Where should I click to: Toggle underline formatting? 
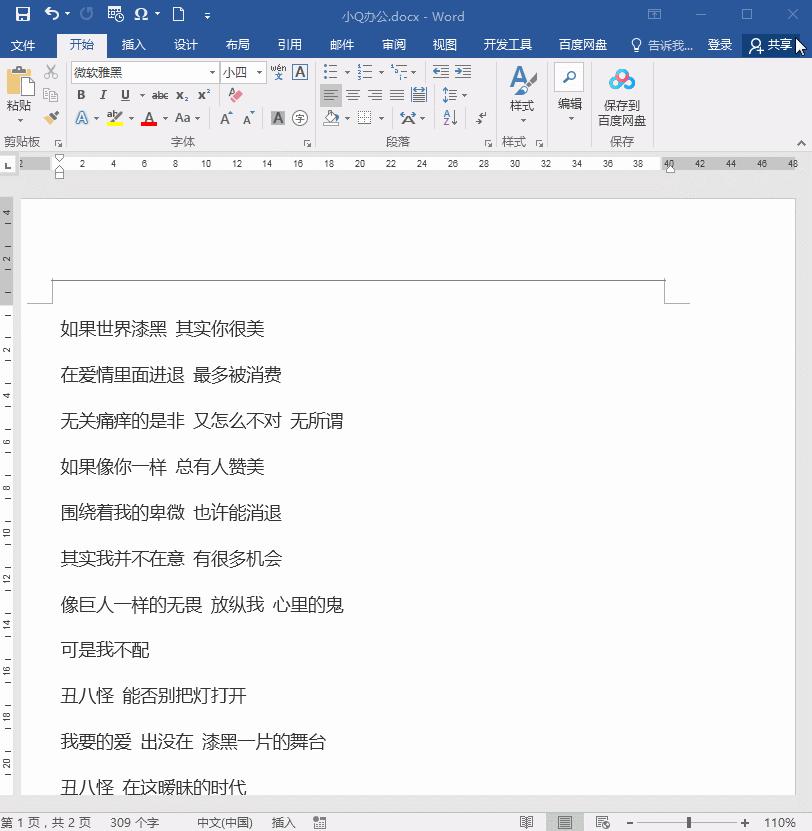click(125, 95)
